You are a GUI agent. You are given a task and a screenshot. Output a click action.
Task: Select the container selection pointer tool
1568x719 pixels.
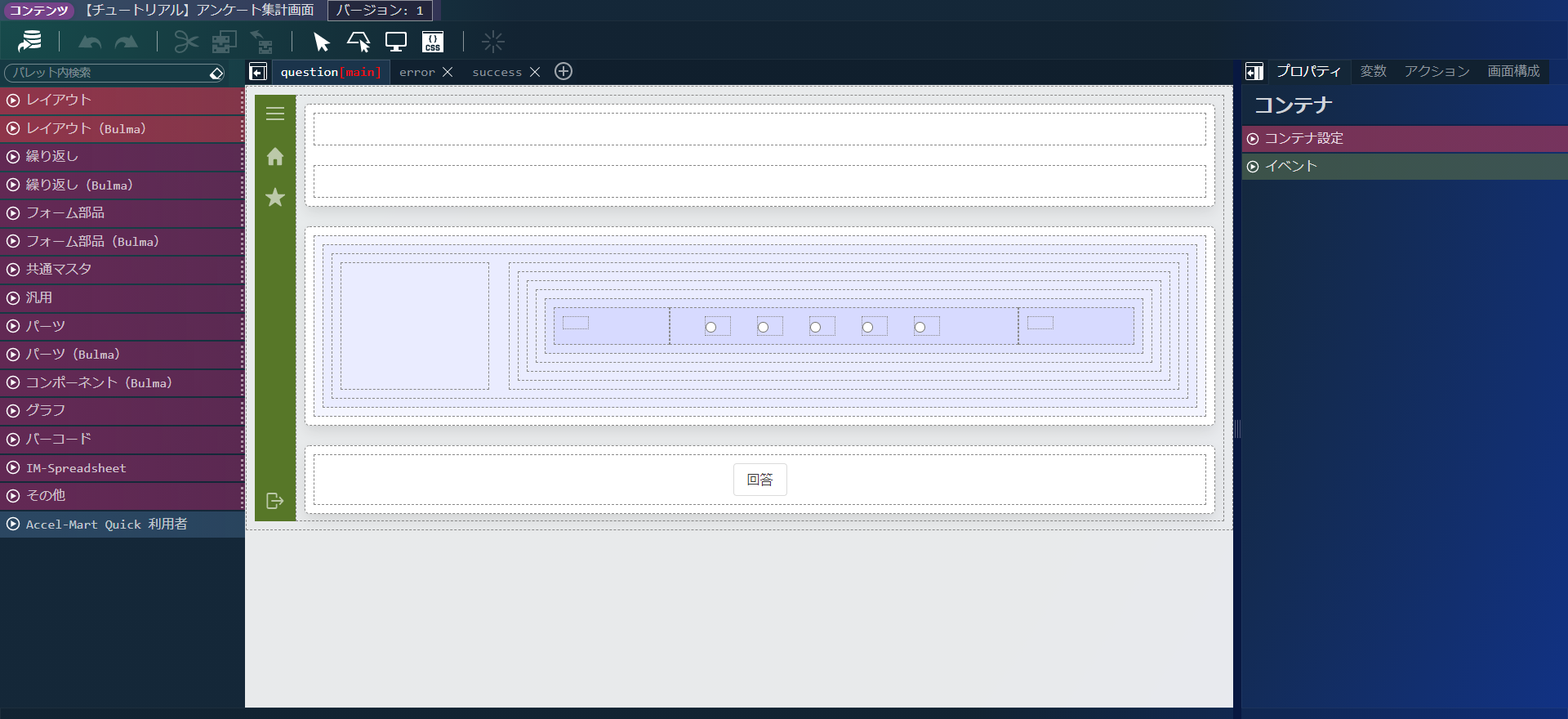click(x=359, y=42)
